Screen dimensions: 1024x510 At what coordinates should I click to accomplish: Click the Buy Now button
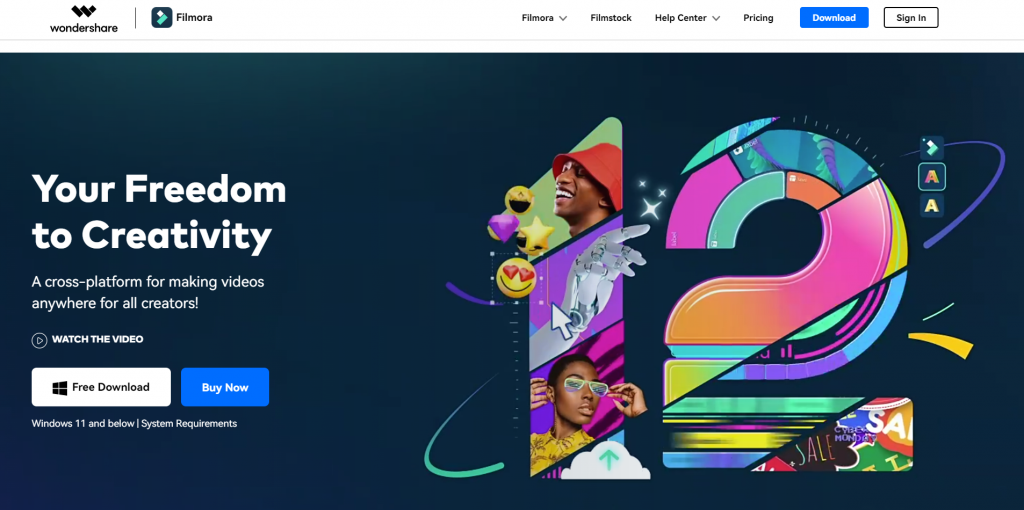(225, 387)
